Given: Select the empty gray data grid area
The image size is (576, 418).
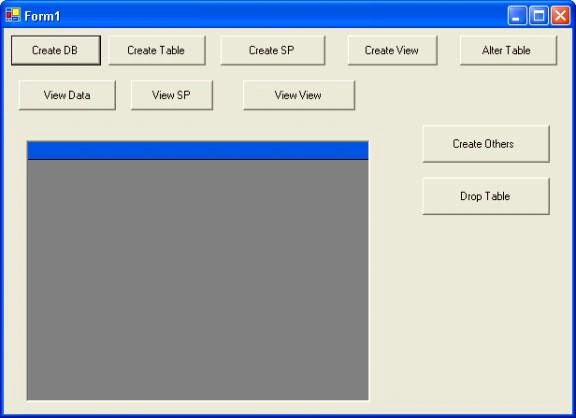Looking at the screenshot, I should pyautogui.click(x=198, y=280).
